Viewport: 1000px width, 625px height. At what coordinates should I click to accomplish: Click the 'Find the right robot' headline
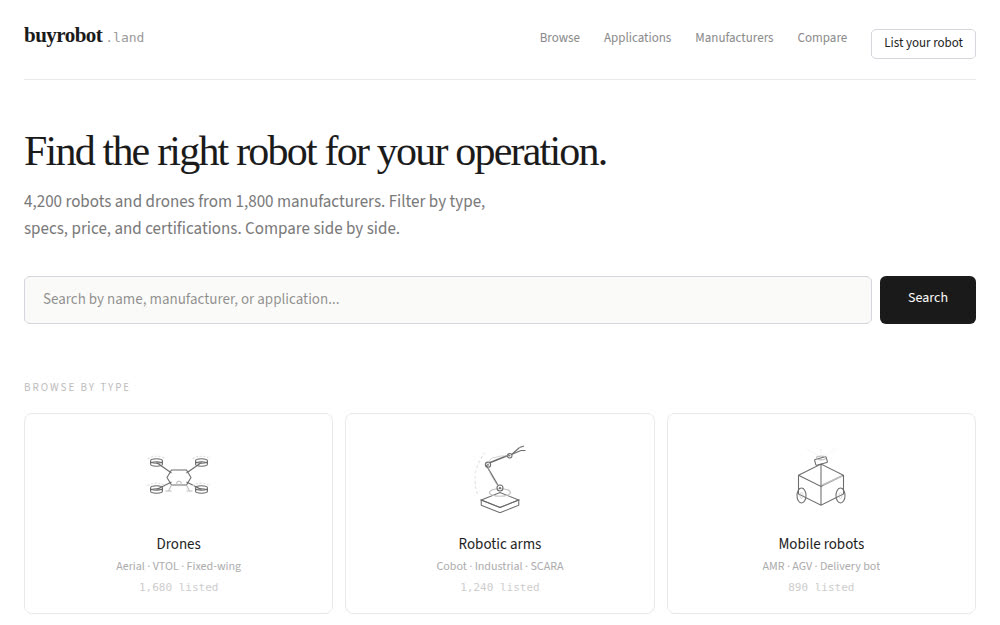pyautogui.click(x=315, y=152)
